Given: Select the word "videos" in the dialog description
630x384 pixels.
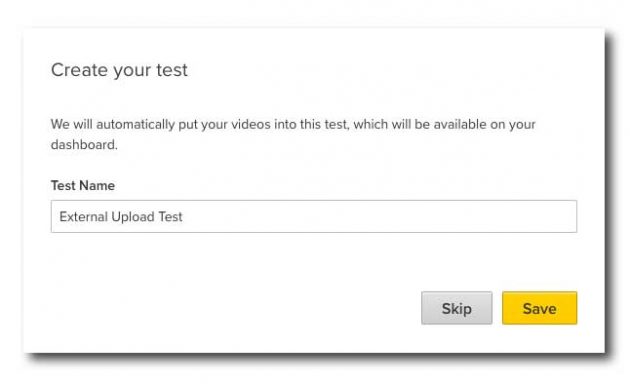Looking at the screenshot, I should [251, 125].
